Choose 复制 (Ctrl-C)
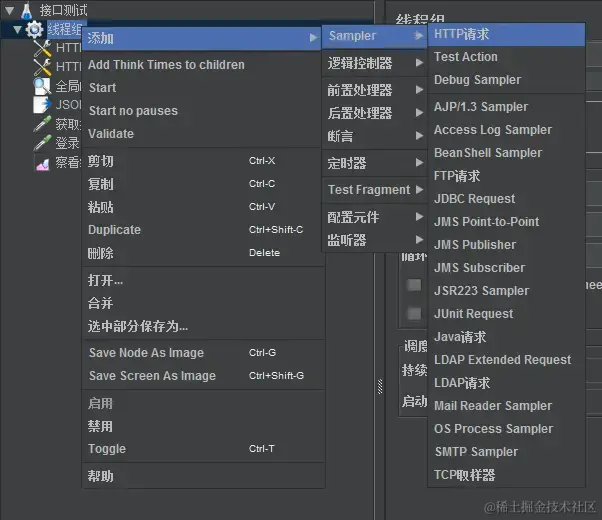 tap(202, 184)
